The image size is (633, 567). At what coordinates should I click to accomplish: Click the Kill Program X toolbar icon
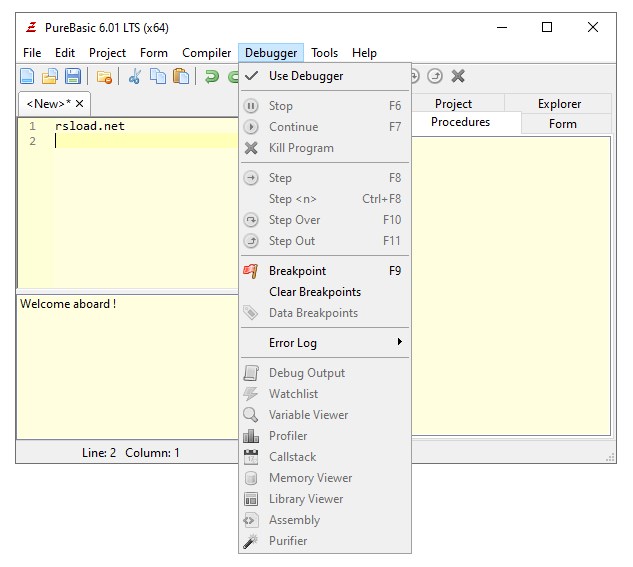tap(458, 76)
